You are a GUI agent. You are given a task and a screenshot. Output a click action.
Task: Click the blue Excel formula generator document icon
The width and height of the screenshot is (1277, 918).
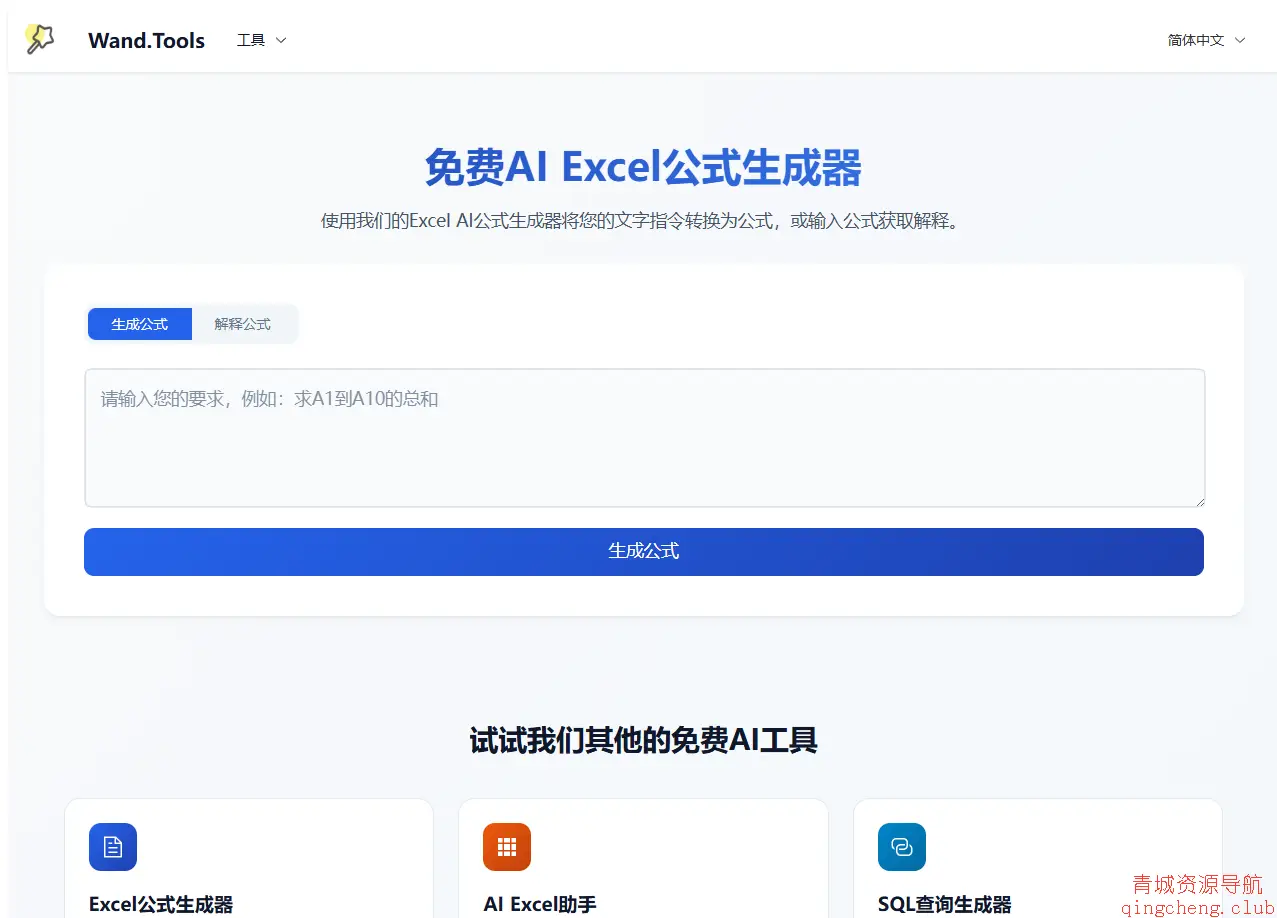[x=113, y=847]
